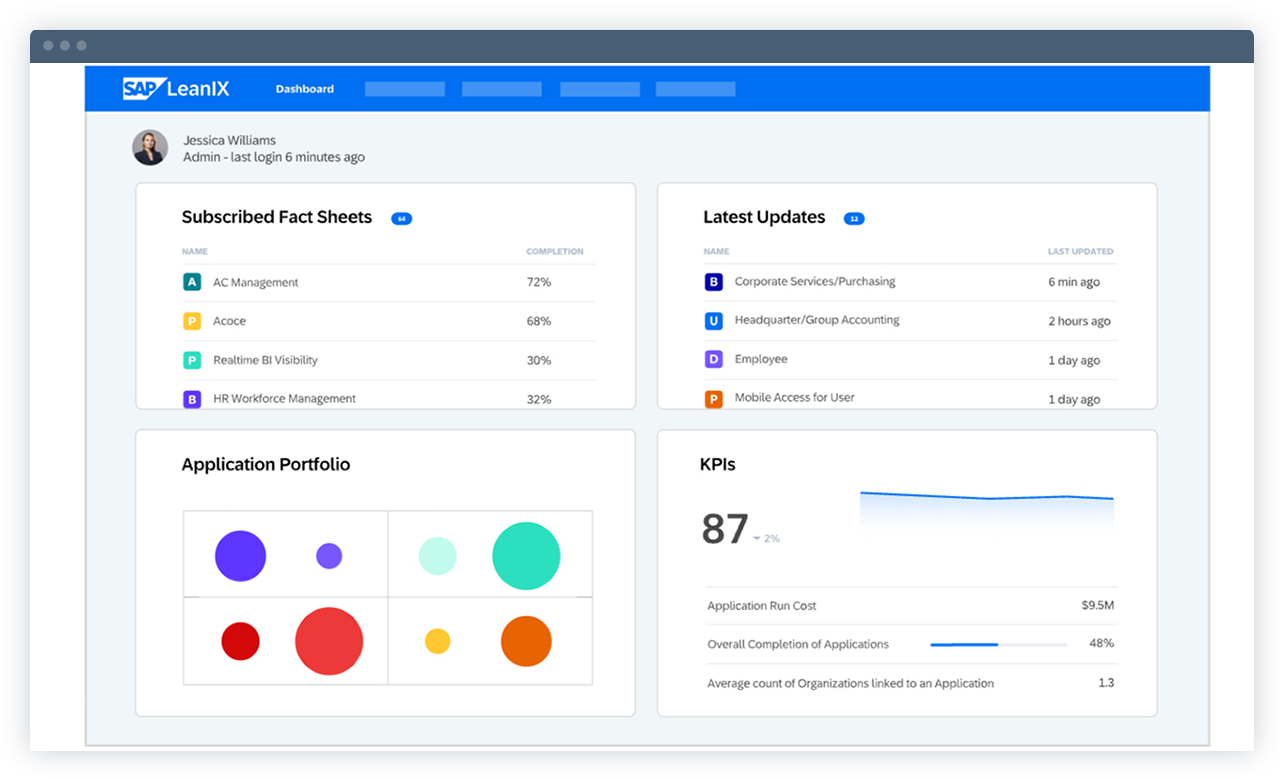
Task: Sort updates by the LAST UPDATED column
Action: pos(1080,251)
